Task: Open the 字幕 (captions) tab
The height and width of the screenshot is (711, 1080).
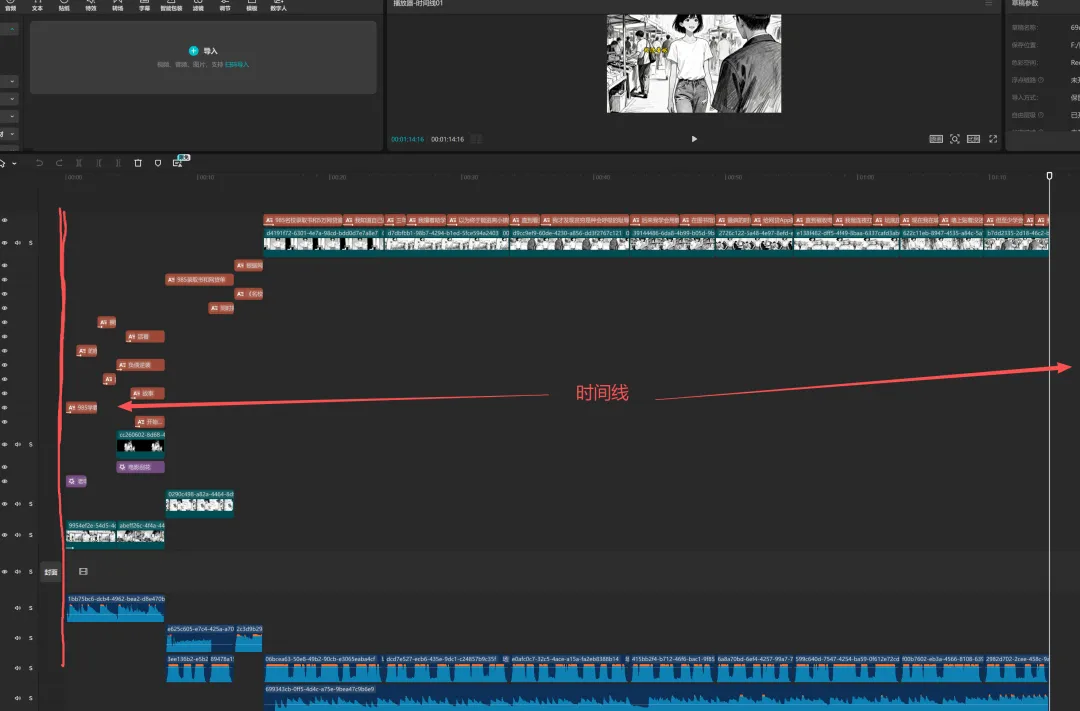Action: [145, 6]
